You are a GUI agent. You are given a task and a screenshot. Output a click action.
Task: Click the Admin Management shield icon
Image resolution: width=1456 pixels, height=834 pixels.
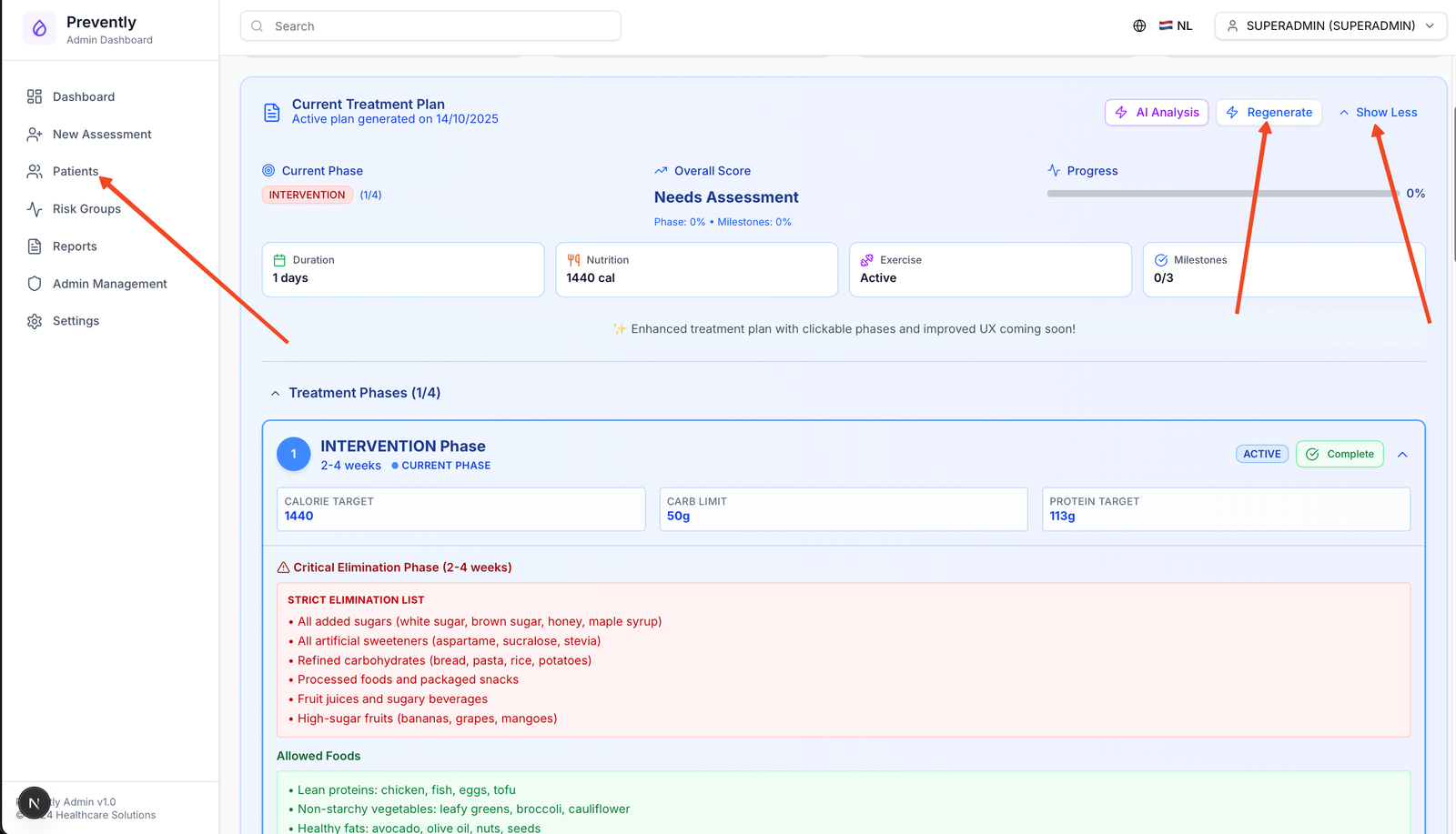click(x=35, y=283)
